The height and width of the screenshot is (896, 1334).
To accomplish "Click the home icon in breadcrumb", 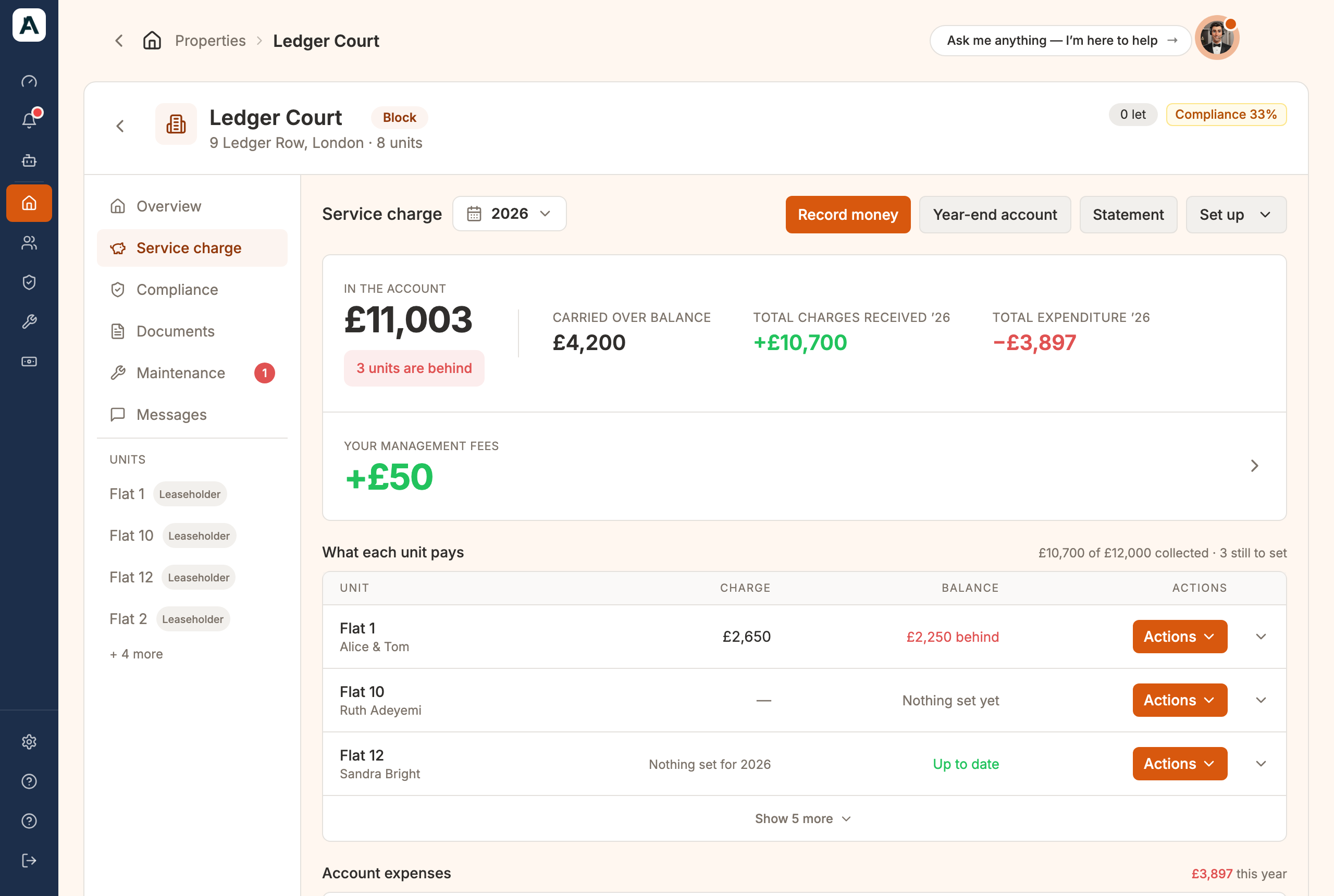I will 152,41.
